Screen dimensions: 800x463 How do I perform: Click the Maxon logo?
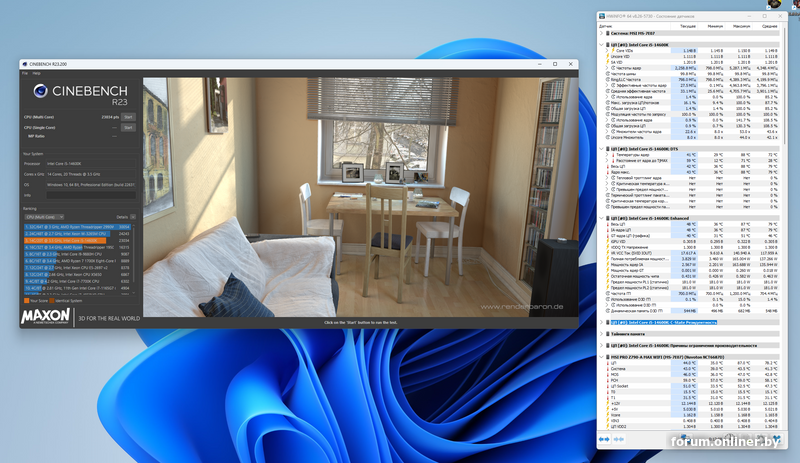[x=44, y=318]
